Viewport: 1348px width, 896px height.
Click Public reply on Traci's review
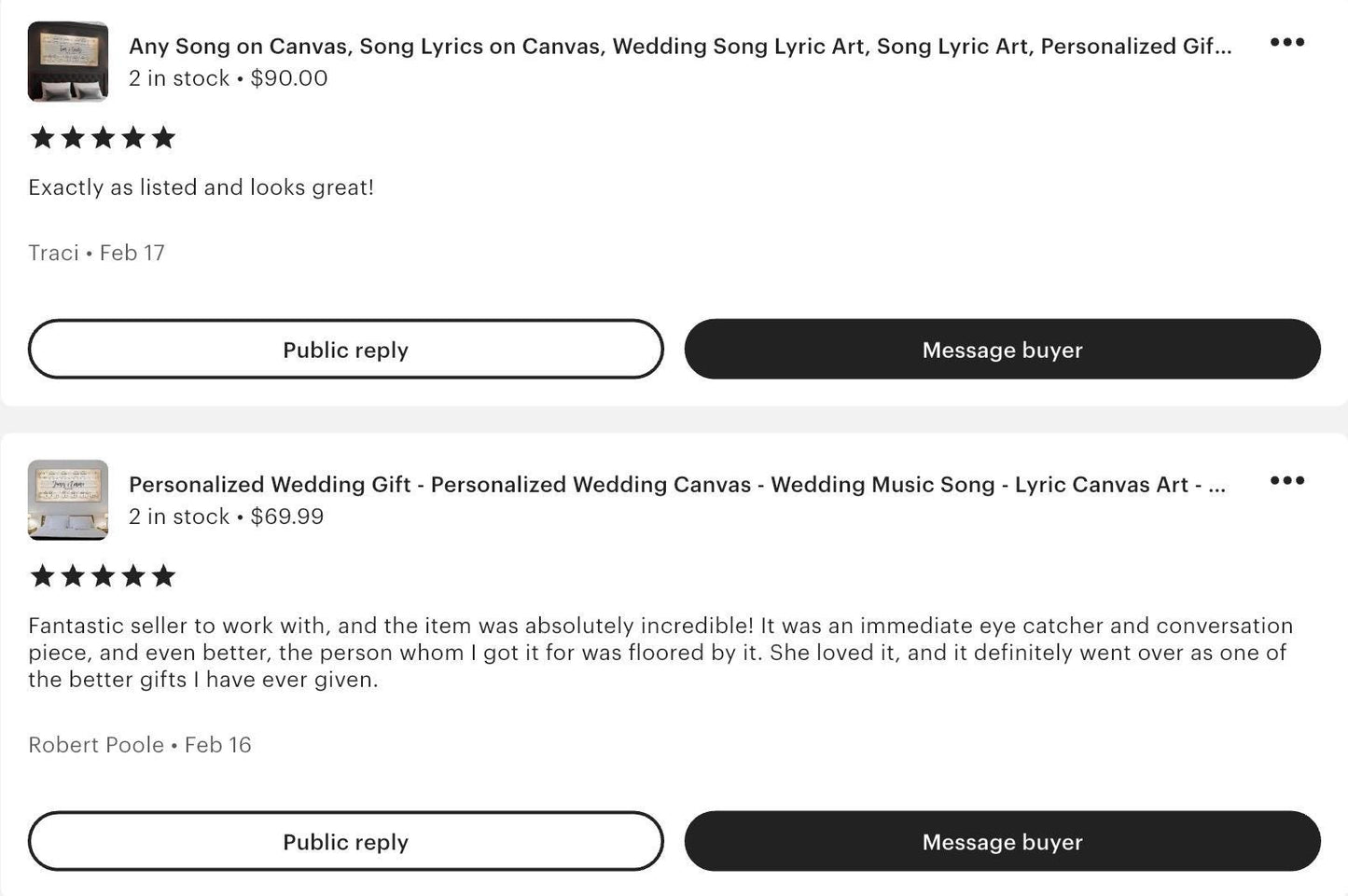click(x=345, y=349)
